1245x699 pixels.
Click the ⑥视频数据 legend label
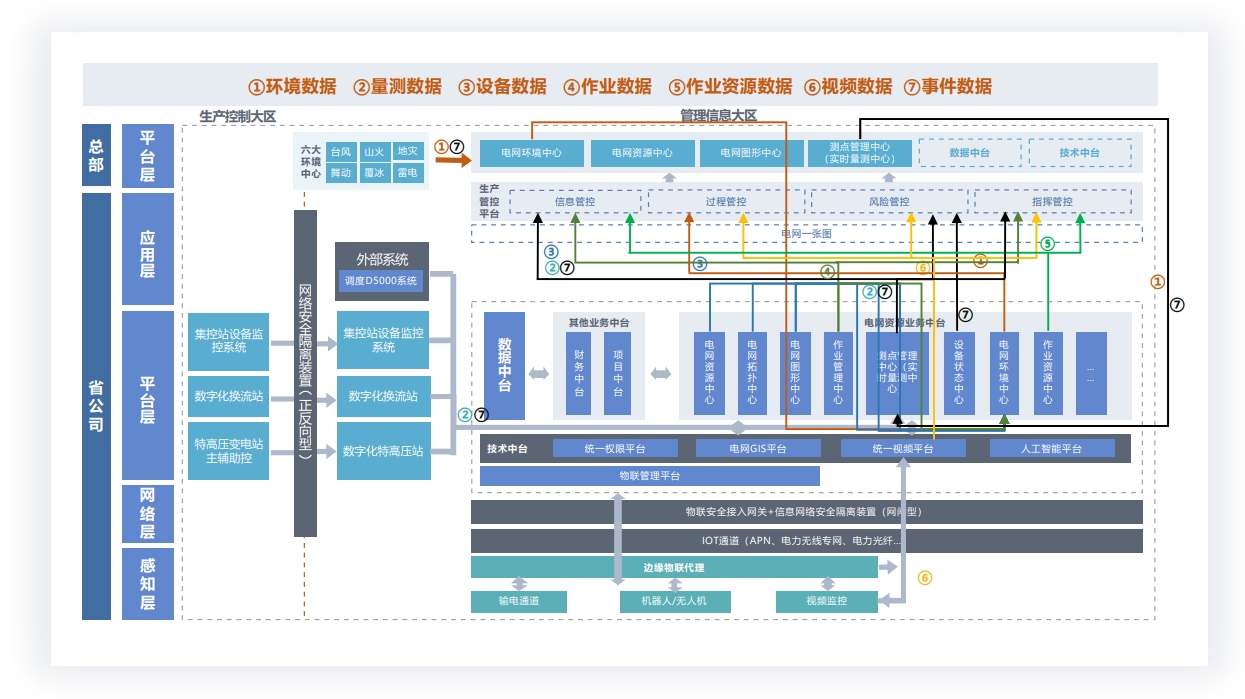[848, 86]
